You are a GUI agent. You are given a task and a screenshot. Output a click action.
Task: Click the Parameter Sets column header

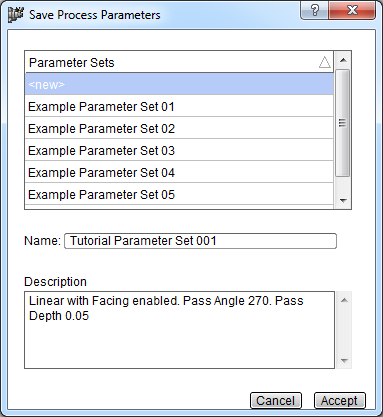pos(179,62)
